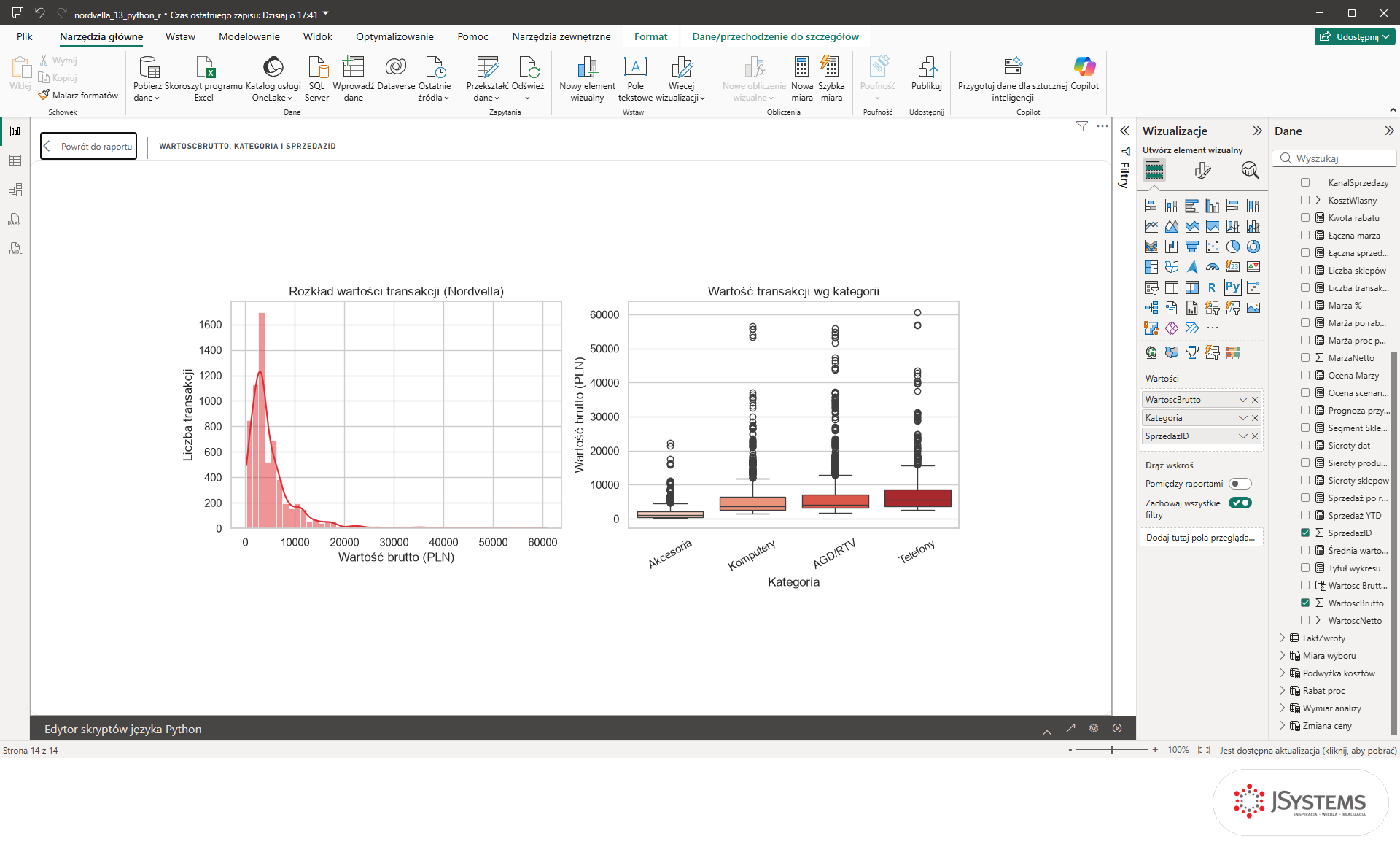The width and height of the screenshot is (1400, 847).
Task: Open Python script editor settings gear
Action: tap(1094, 728)
